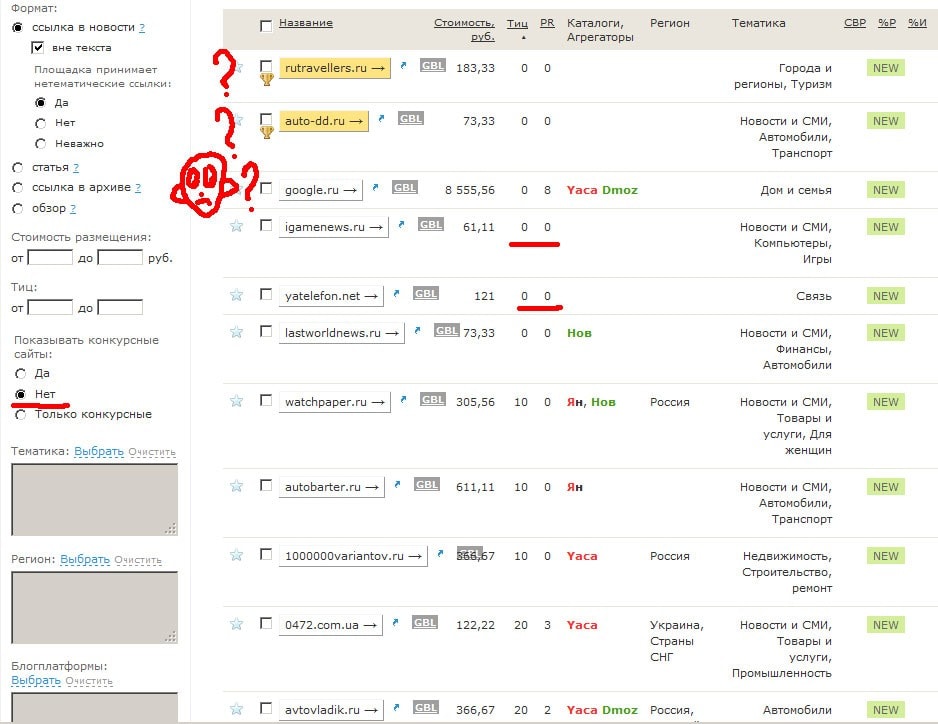Image resolution: width=938 pixels, height=724 pixels.
Task: Open 0472.com.ua external link icon
Action: pos(395,622)
